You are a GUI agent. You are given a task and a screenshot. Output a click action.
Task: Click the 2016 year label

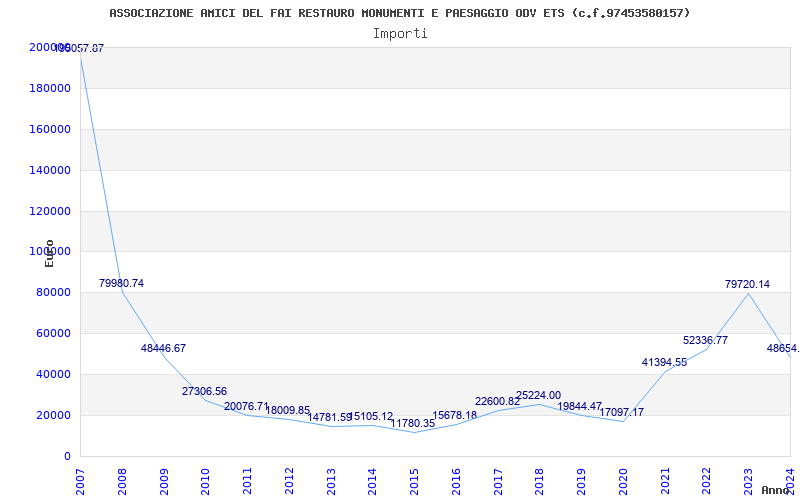coord(456,482)
